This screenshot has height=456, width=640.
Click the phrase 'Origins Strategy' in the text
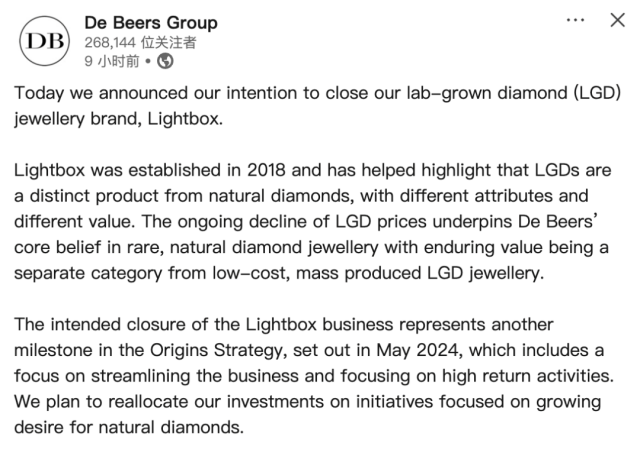tap(218, 351)
